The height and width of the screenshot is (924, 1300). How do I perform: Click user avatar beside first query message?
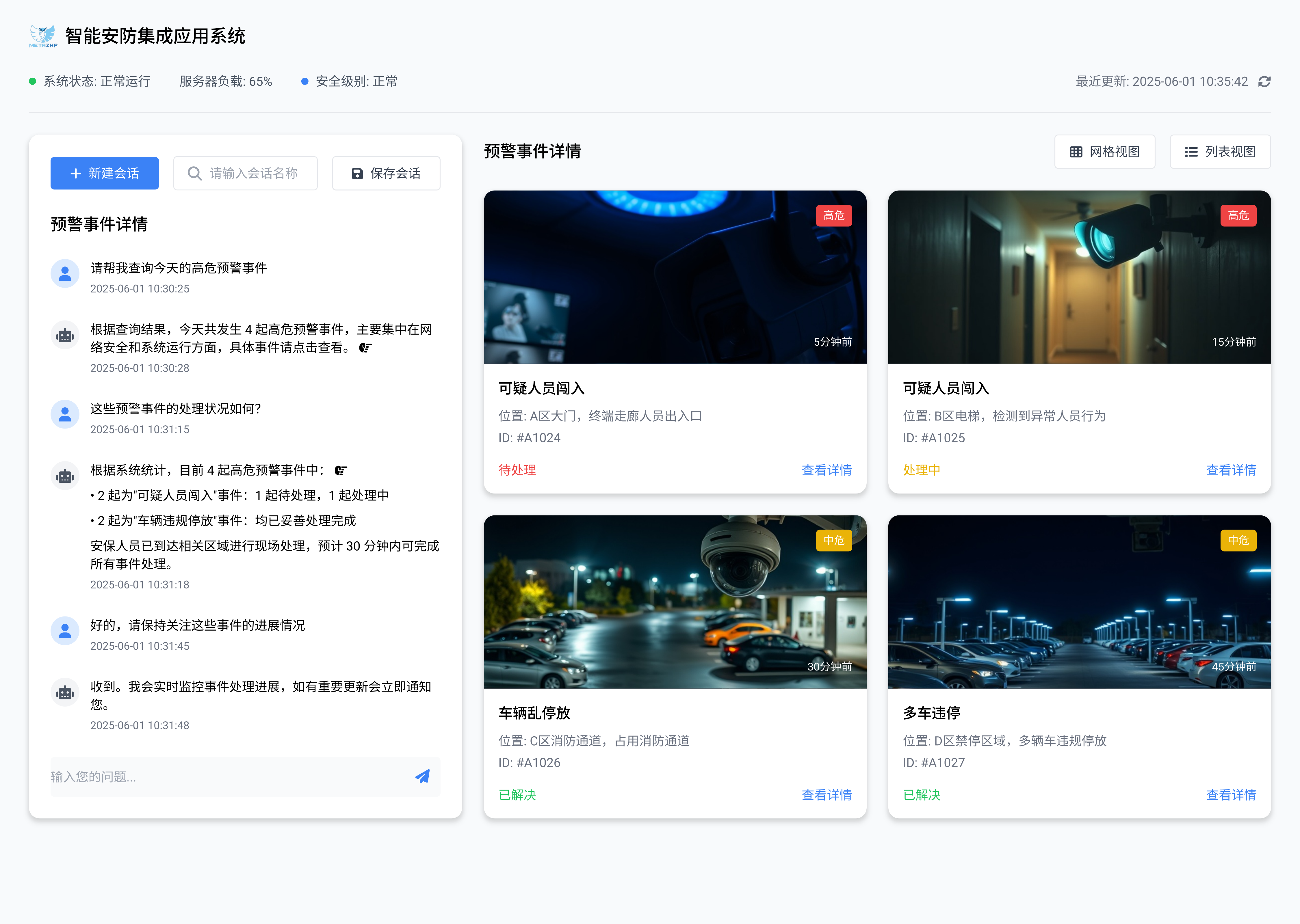[65, 274]
